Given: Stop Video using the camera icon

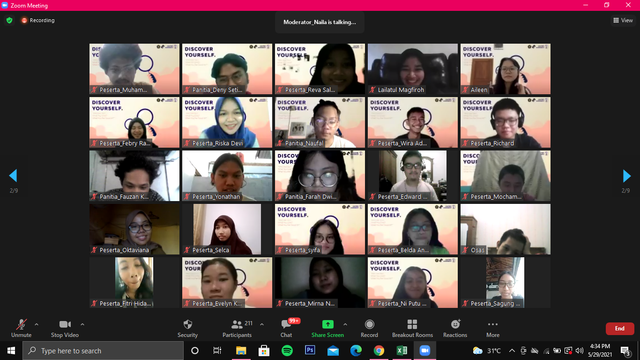Looking at the screenshot, I should coord(64,328).
